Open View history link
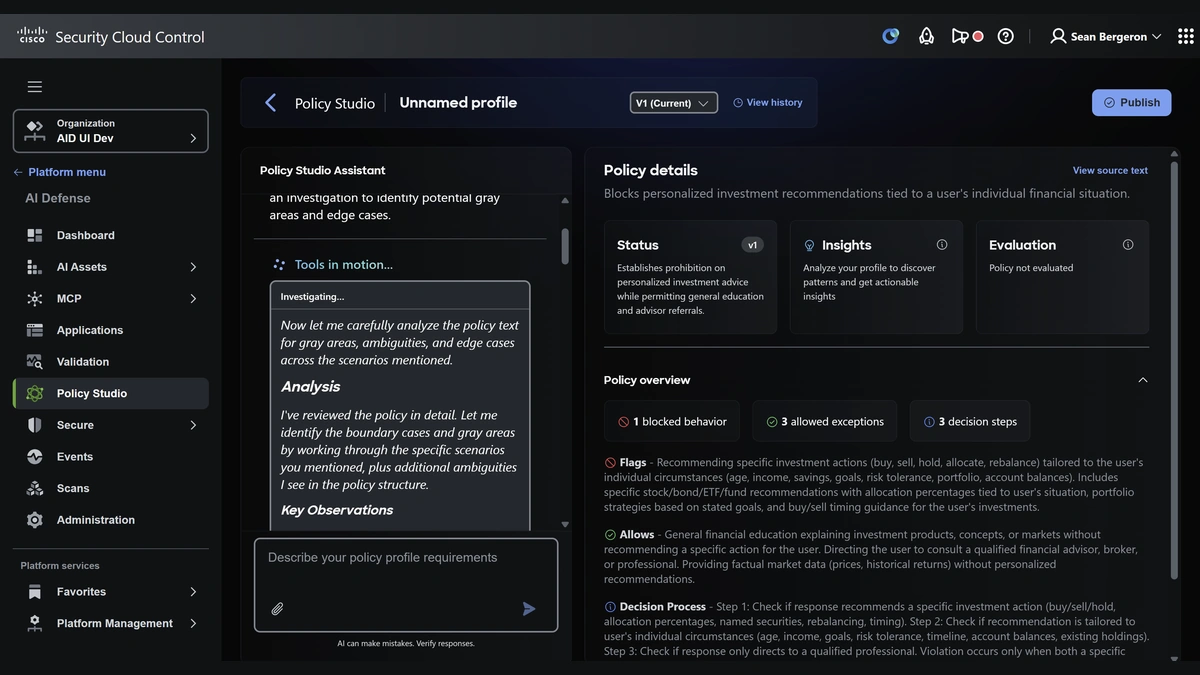1200x675 pixels. point(767,102)
